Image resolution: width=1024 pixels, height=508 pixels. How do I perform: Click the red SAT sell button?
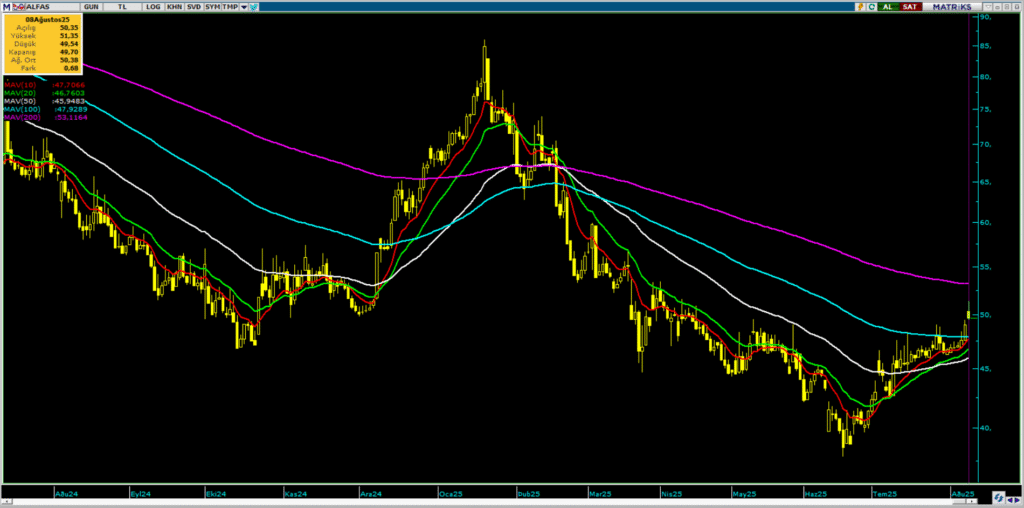(x=910, y=7)
